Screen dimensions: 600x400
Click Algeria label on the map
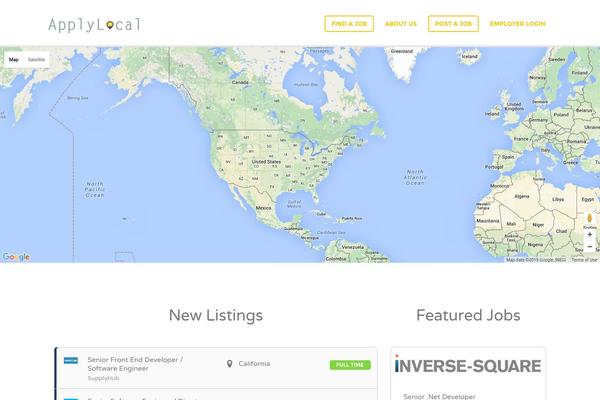click(522, 196)
